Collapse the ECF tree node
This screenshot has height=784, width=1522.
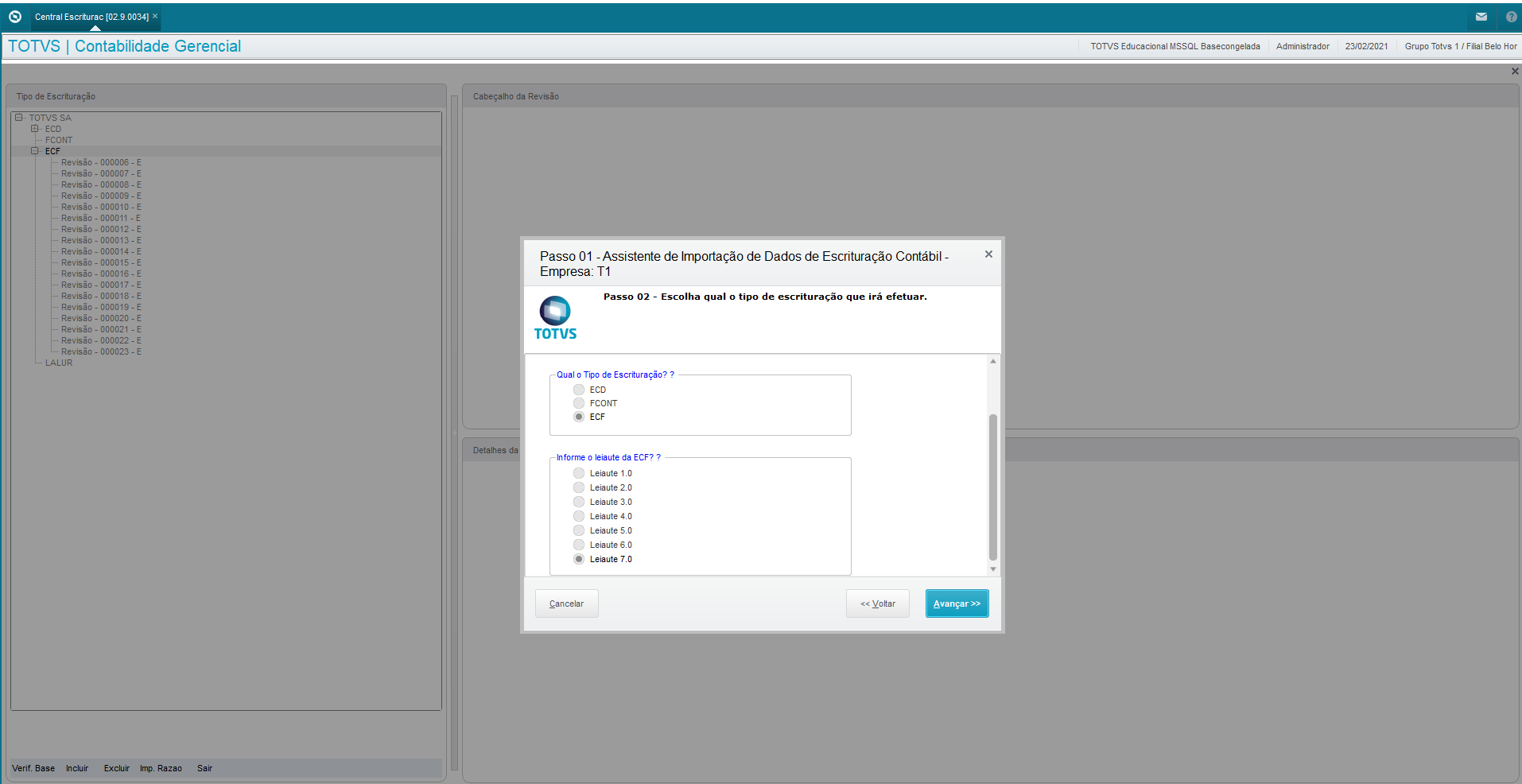(34, 151)
